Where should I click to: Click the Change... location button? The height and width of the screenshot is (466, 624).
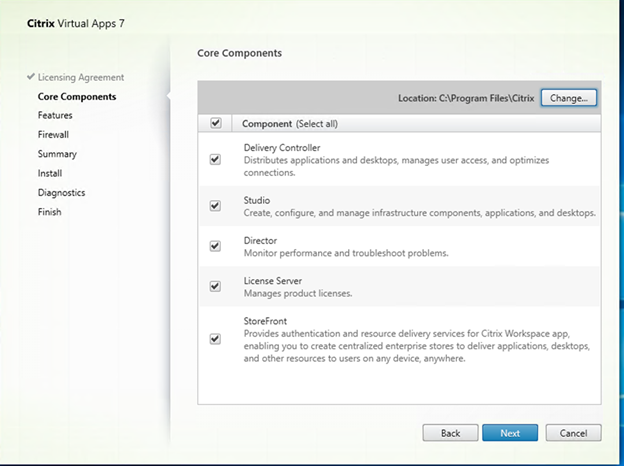[569, 98]
